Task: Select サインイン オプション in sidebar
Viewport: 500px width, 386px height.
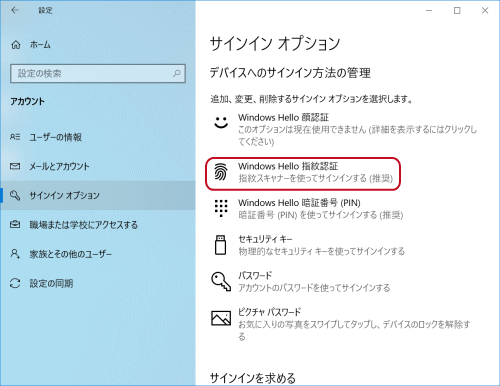Action: pyautogui.click(x=98, y=195)
